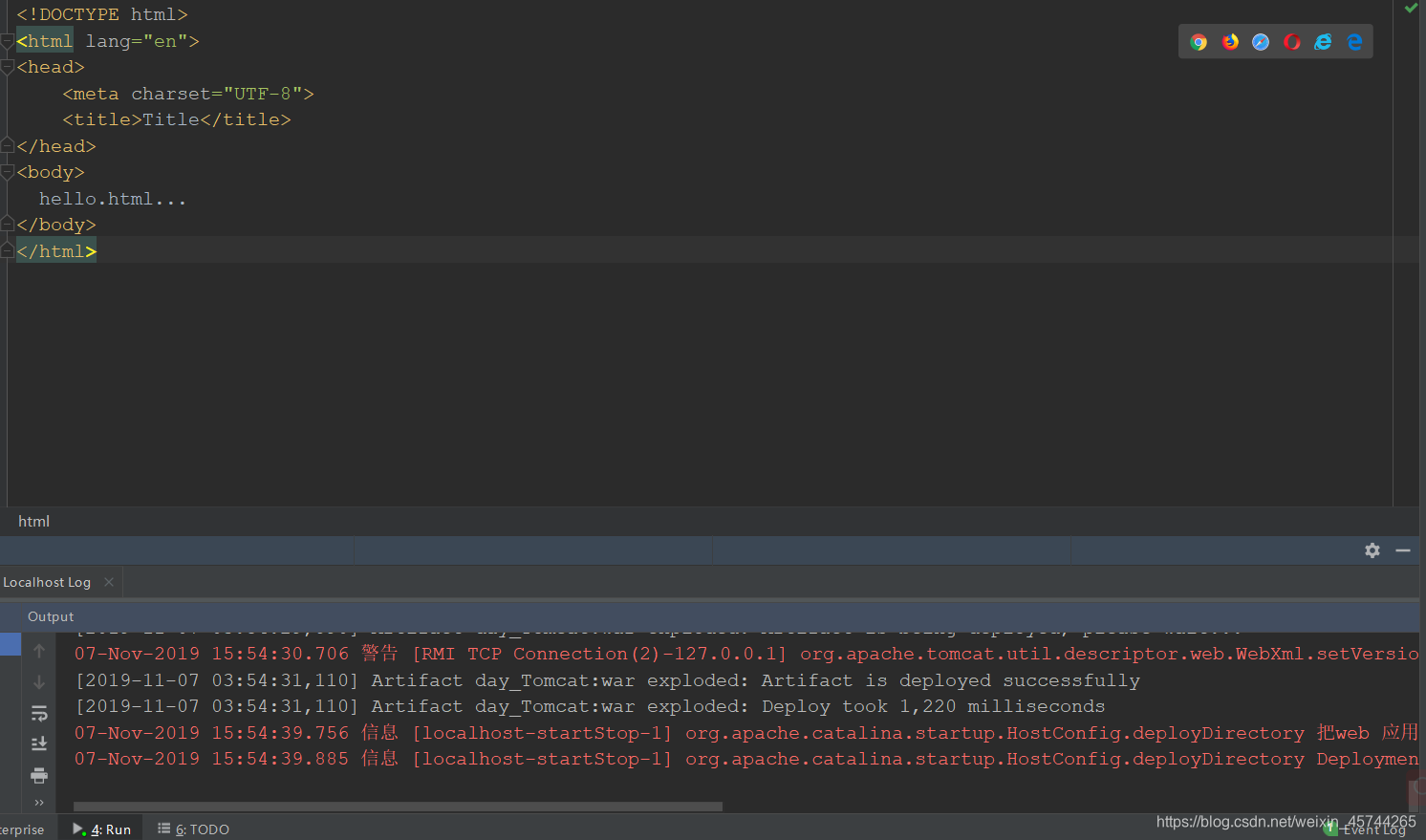Print the console output

pos(39,775)
